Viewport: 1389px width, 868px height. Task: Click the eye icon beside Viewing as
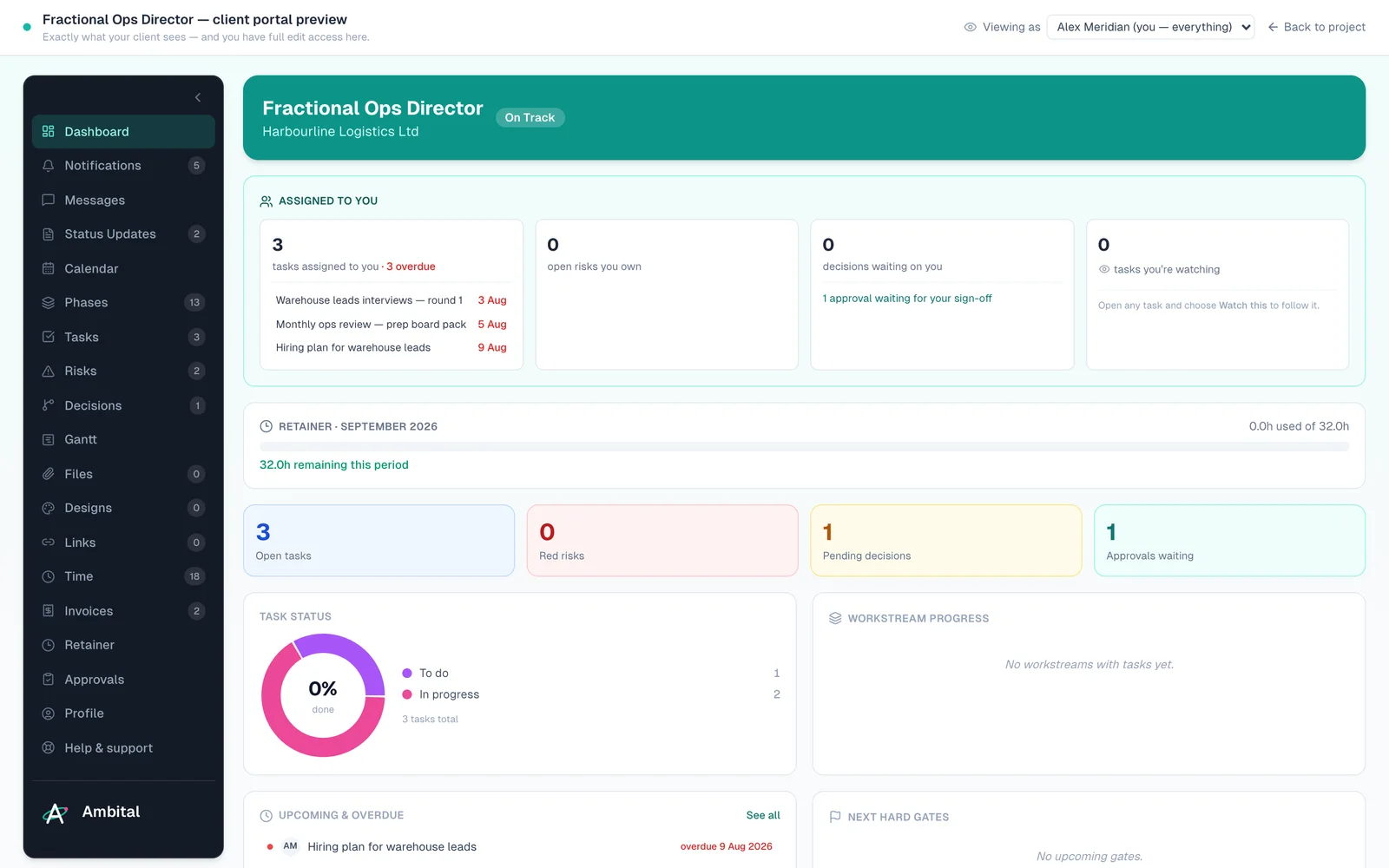coord(971,27)
